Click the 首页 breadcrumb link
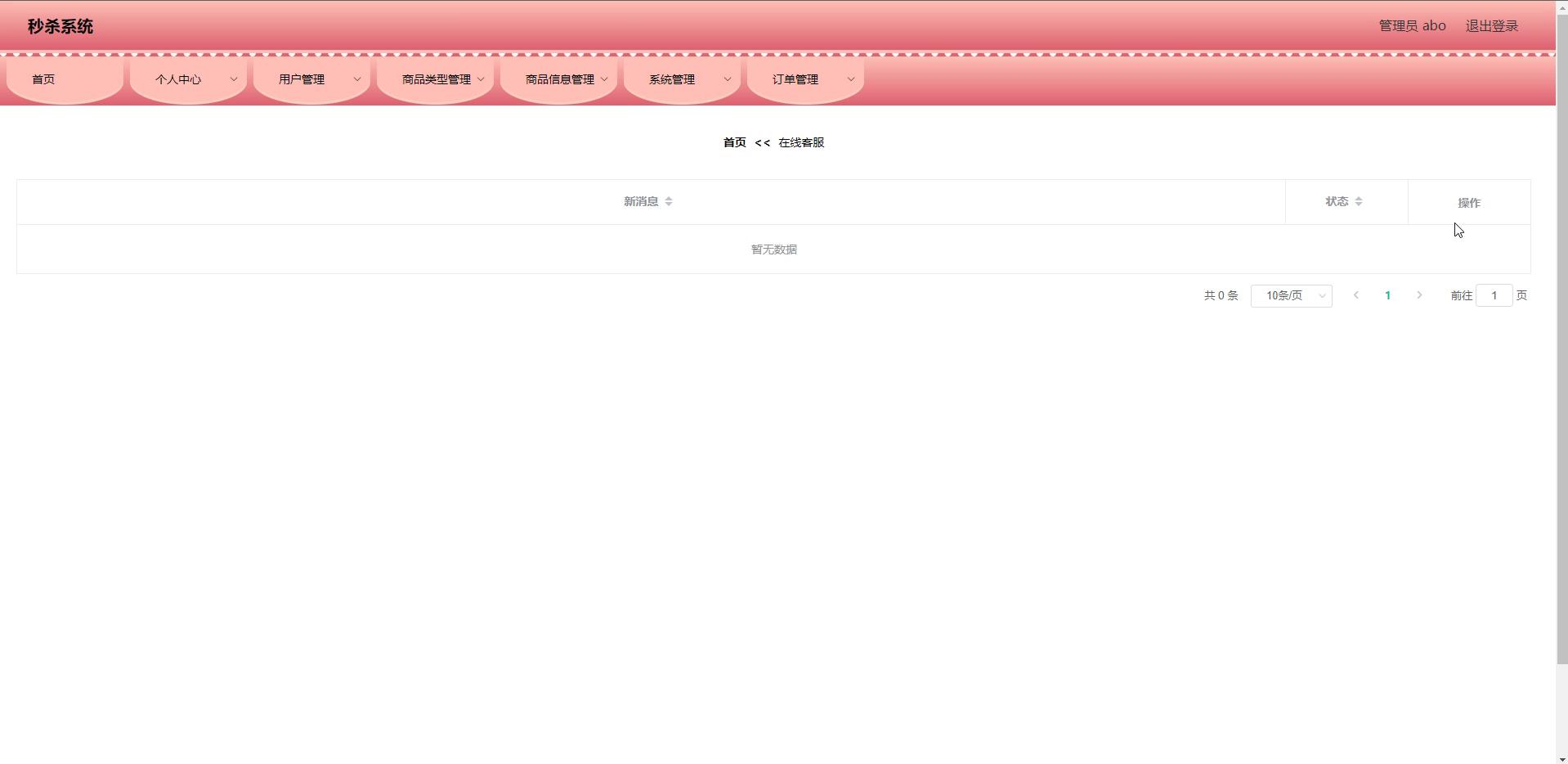Image resolution: width=1568 pixels, height=764 pixels. tap(734, 142)
